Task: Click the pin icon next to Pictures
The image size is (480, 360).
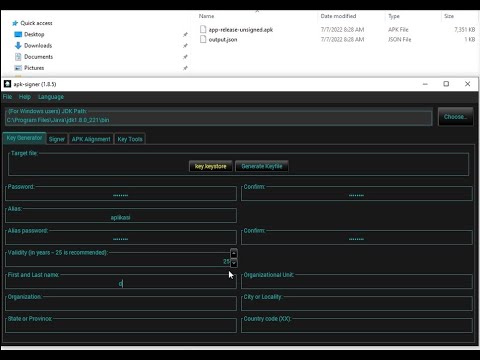Action: (x=185, y=68)
